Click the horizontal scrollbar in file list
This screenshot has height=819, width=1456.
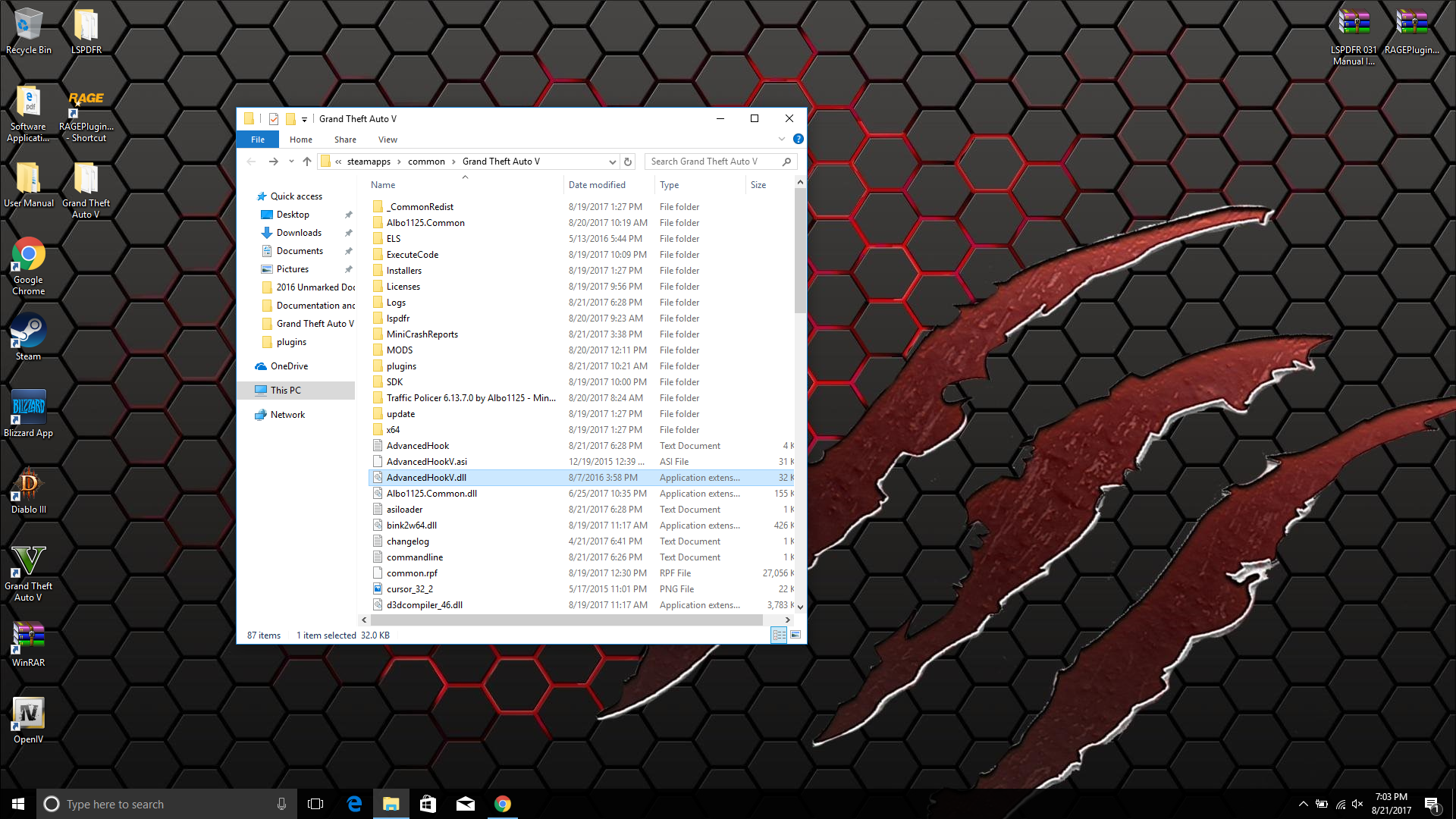tap(566, 620)
